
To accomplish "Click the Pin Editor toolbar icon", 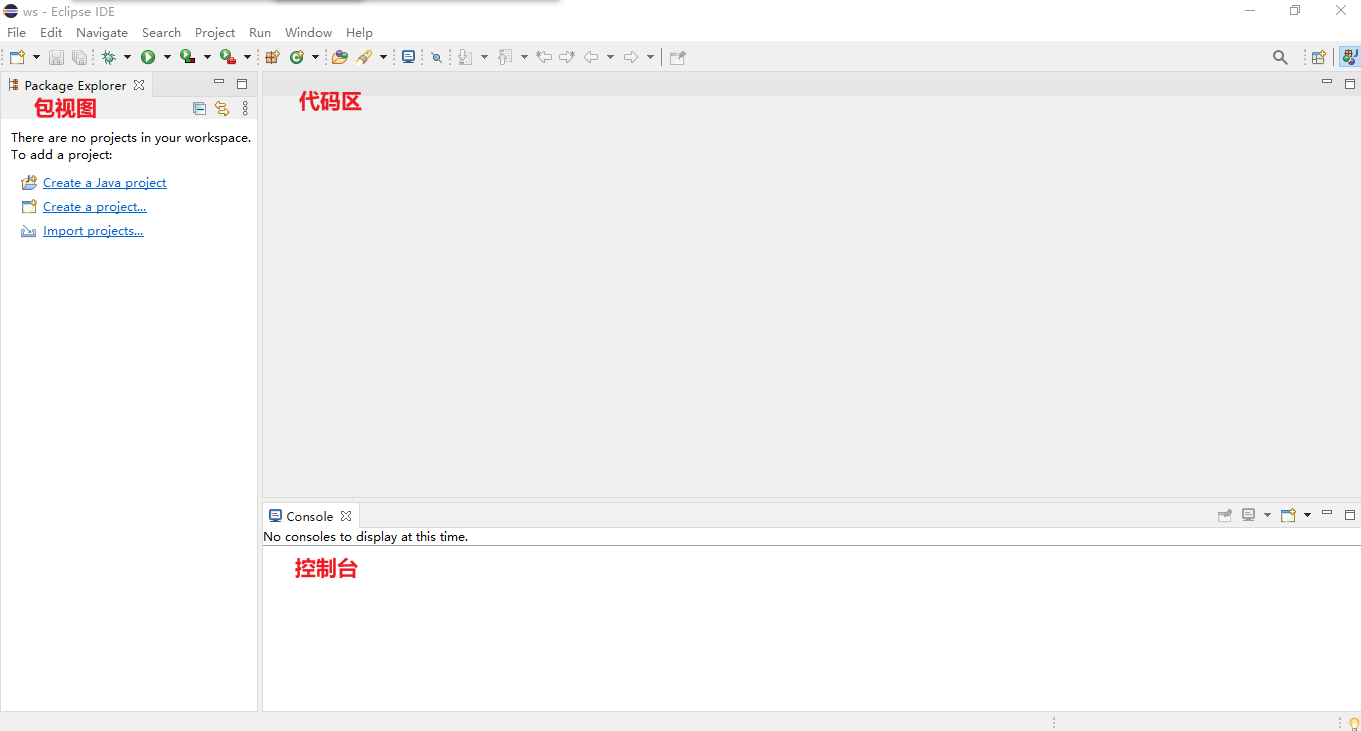I will (x=678, y=57).
